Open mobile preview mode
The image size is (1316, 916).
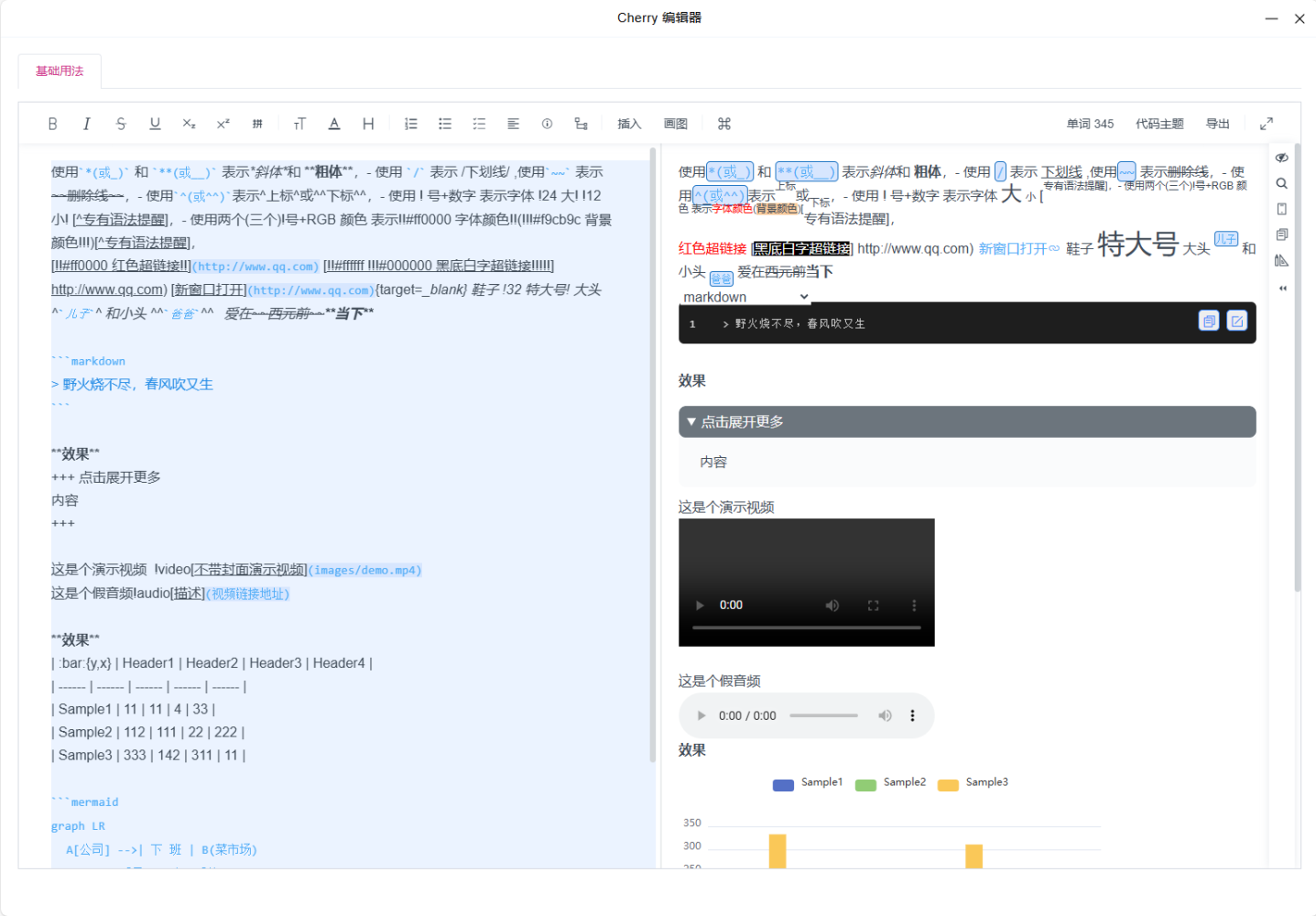tap(1281, 208)
